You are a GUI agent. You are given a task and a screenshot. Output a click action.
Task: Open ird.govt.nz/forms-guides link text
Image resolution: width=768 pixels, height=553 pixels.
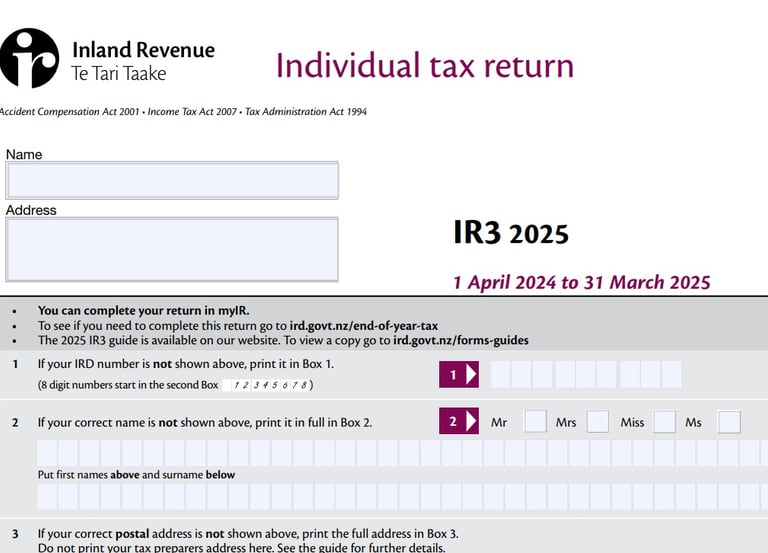461,340
